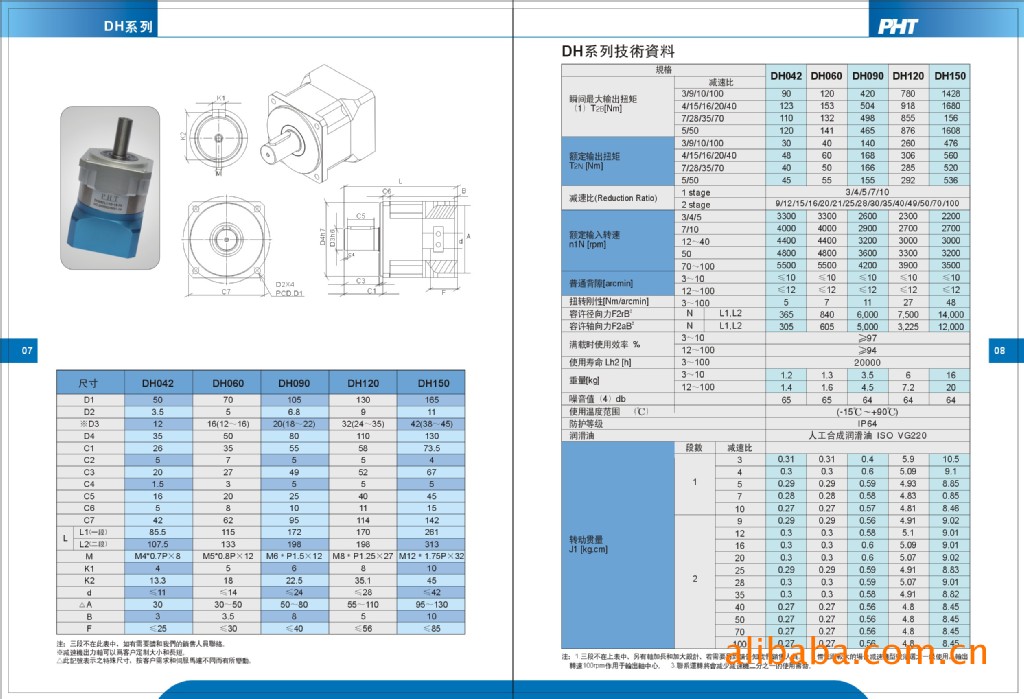Click the 13.3 K2 value cell
This screenshot has width=1024, height=699.
click(158, 581)
